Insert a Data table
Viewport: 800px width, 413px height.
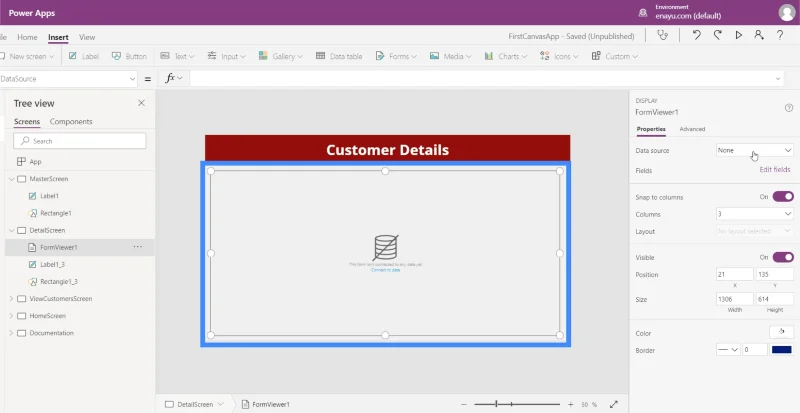tap(339, 56)
